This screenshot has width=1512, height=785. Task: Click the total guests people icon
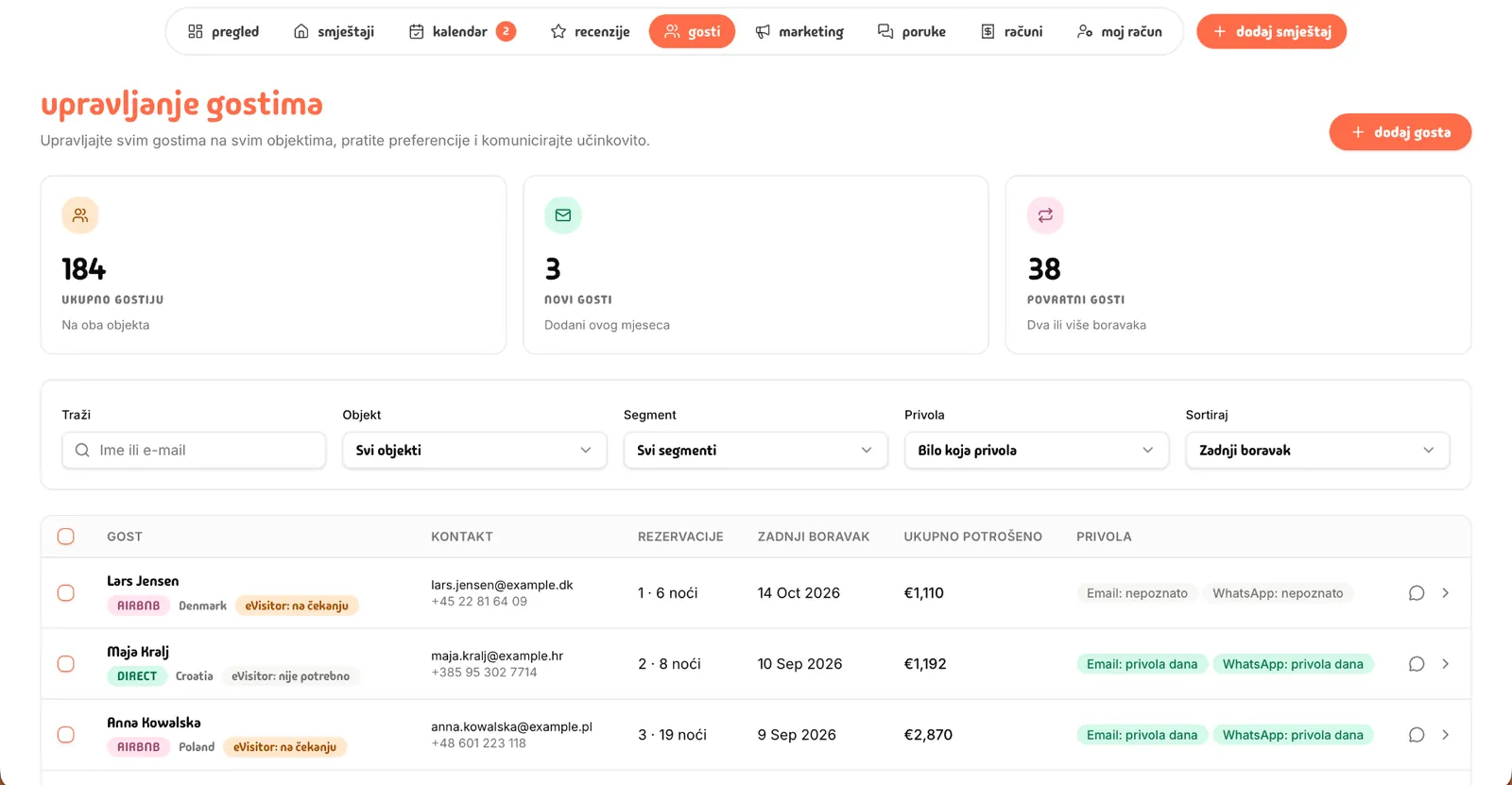point(80,215)
